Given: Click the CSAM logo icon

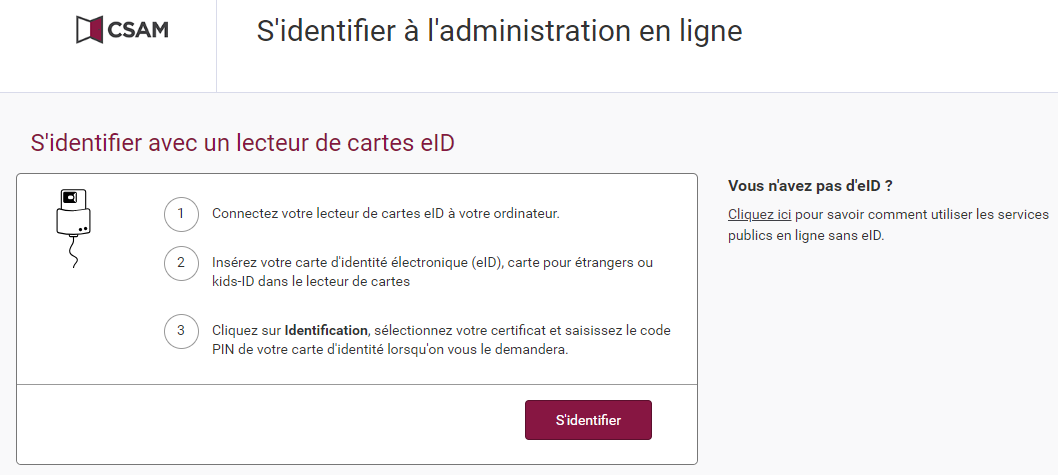Looking at the screenshot, I should [89, 30].
